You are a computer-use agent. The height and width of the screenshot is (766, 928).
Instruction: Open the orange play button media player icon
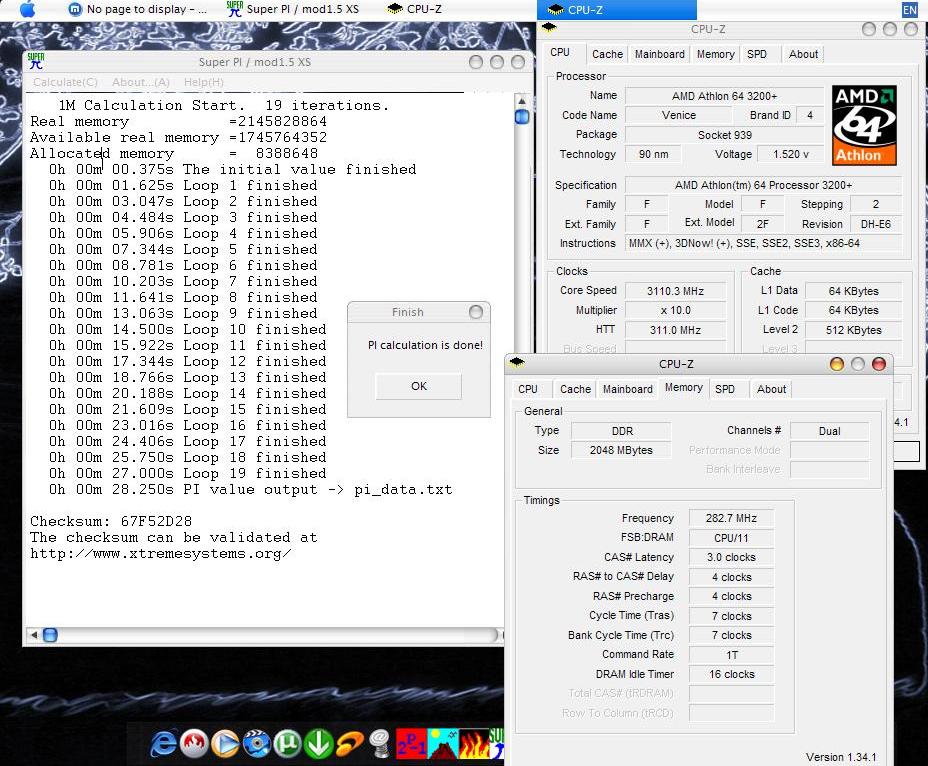[x=225, y=744]
